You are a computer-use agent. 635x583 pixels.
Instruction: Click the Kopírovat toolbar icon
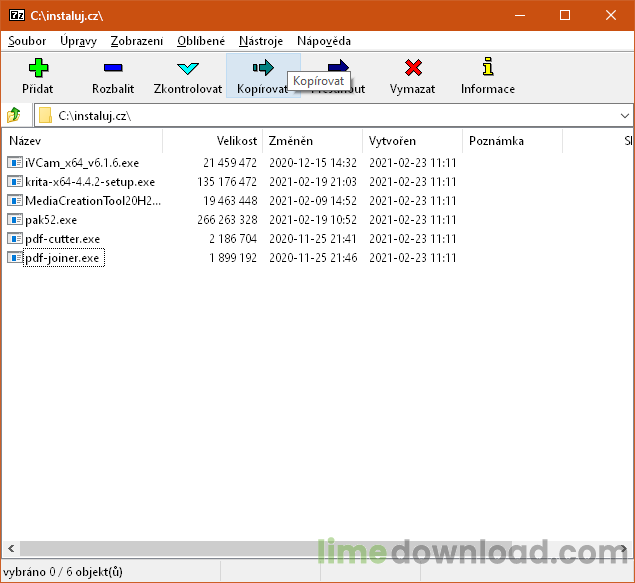[x=262, y=68]
